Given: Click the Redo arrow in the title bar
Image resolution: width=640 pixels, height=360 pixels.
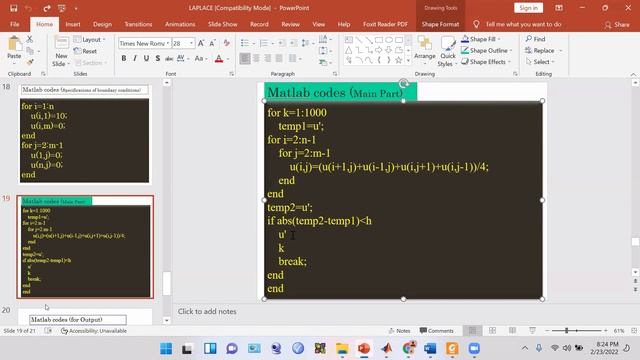Looking at the screenshot, I should pyautogui.click(x=47, y=8).
